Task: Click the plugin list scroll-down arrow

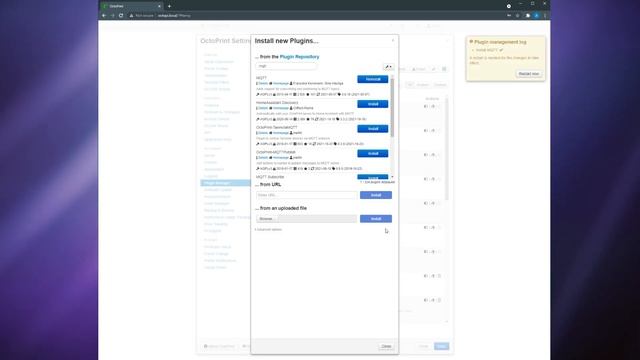Action: [392, 177]
